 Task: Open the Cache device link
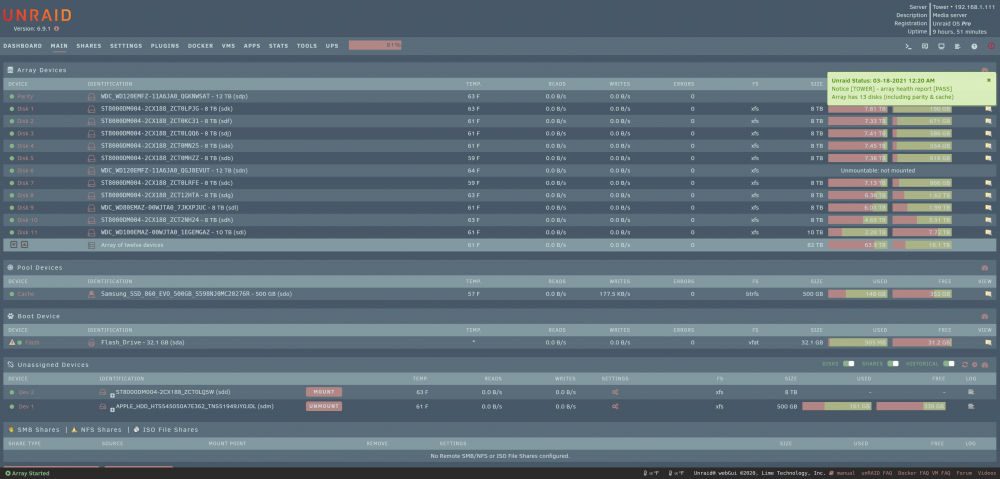26,294
